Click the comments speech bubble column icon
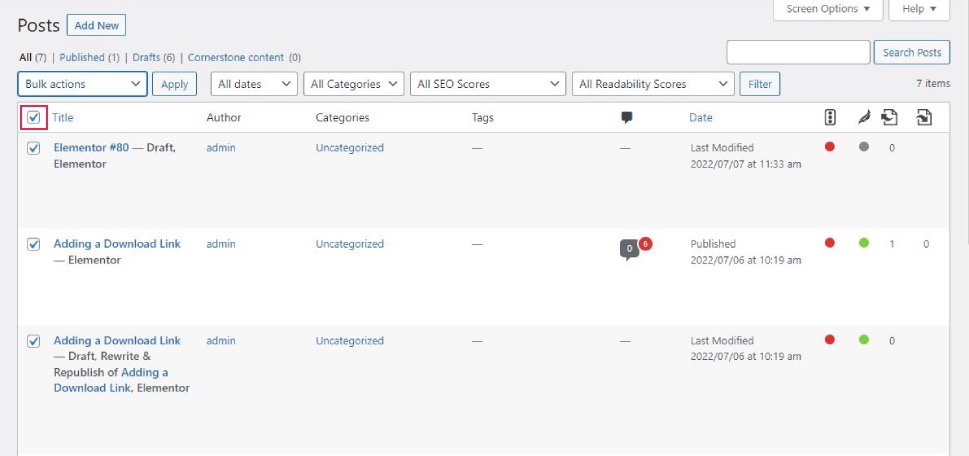The width and height of the screenshot is (969, 456). point(627,117)
